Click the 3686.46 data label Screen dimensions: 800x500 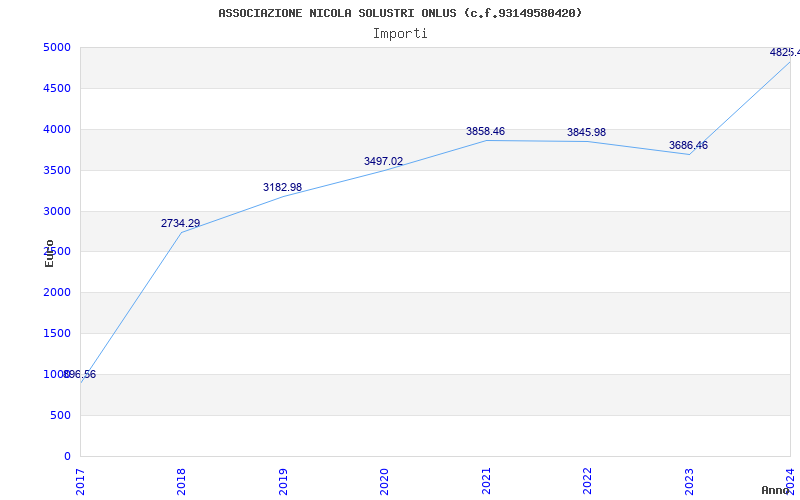click(x=688, y=145)
